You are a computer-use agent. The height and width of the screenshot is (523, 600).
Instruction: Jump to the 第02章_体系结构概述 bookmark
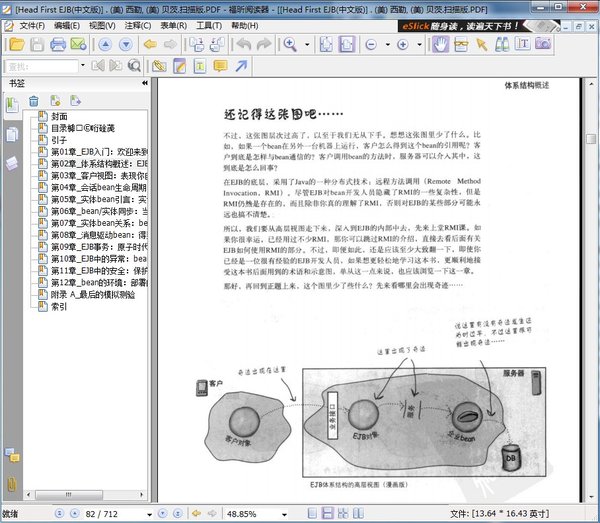tap(99, 164)
